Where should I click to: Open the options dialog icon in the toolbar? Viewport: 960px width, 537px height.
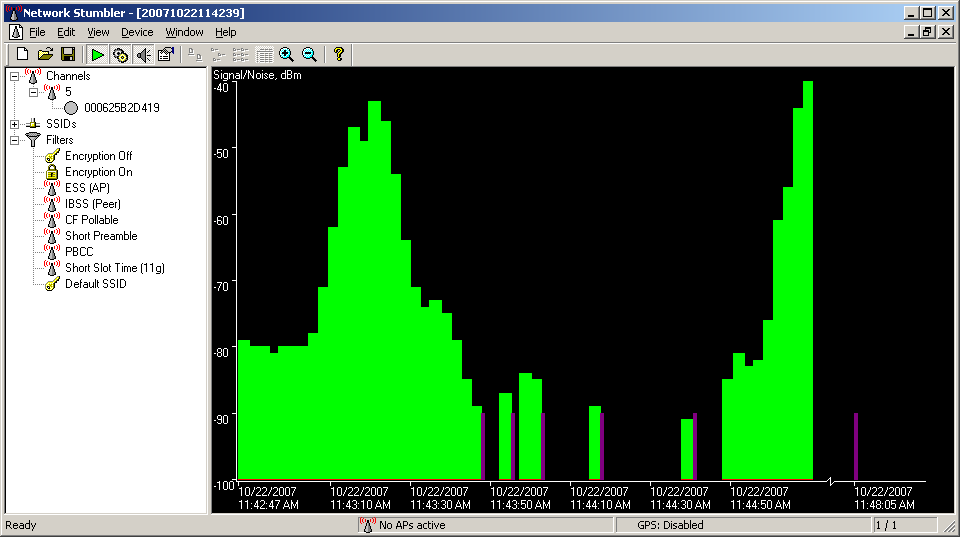click(166, 54)
